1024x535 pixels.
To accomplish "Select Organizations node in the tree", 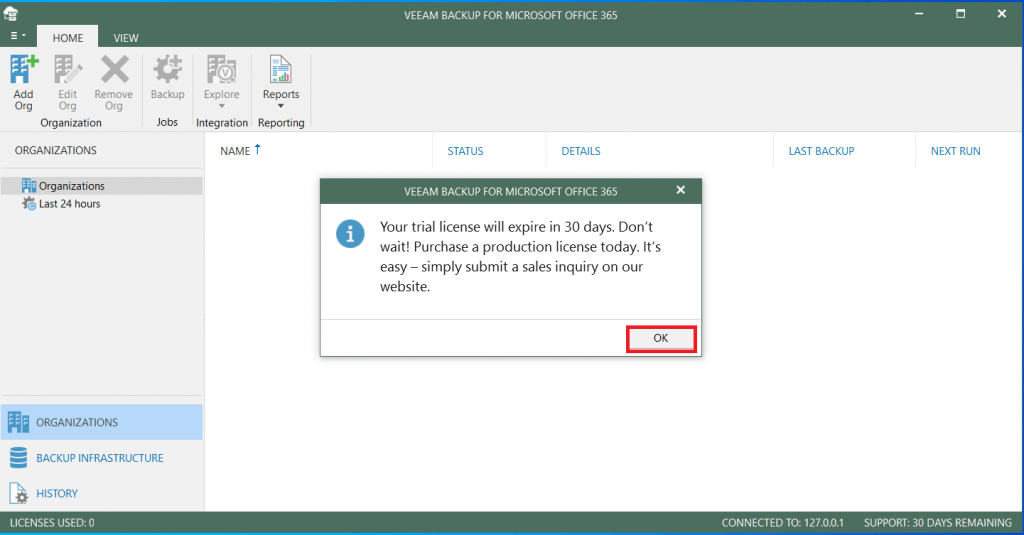I will pos(71,186).
